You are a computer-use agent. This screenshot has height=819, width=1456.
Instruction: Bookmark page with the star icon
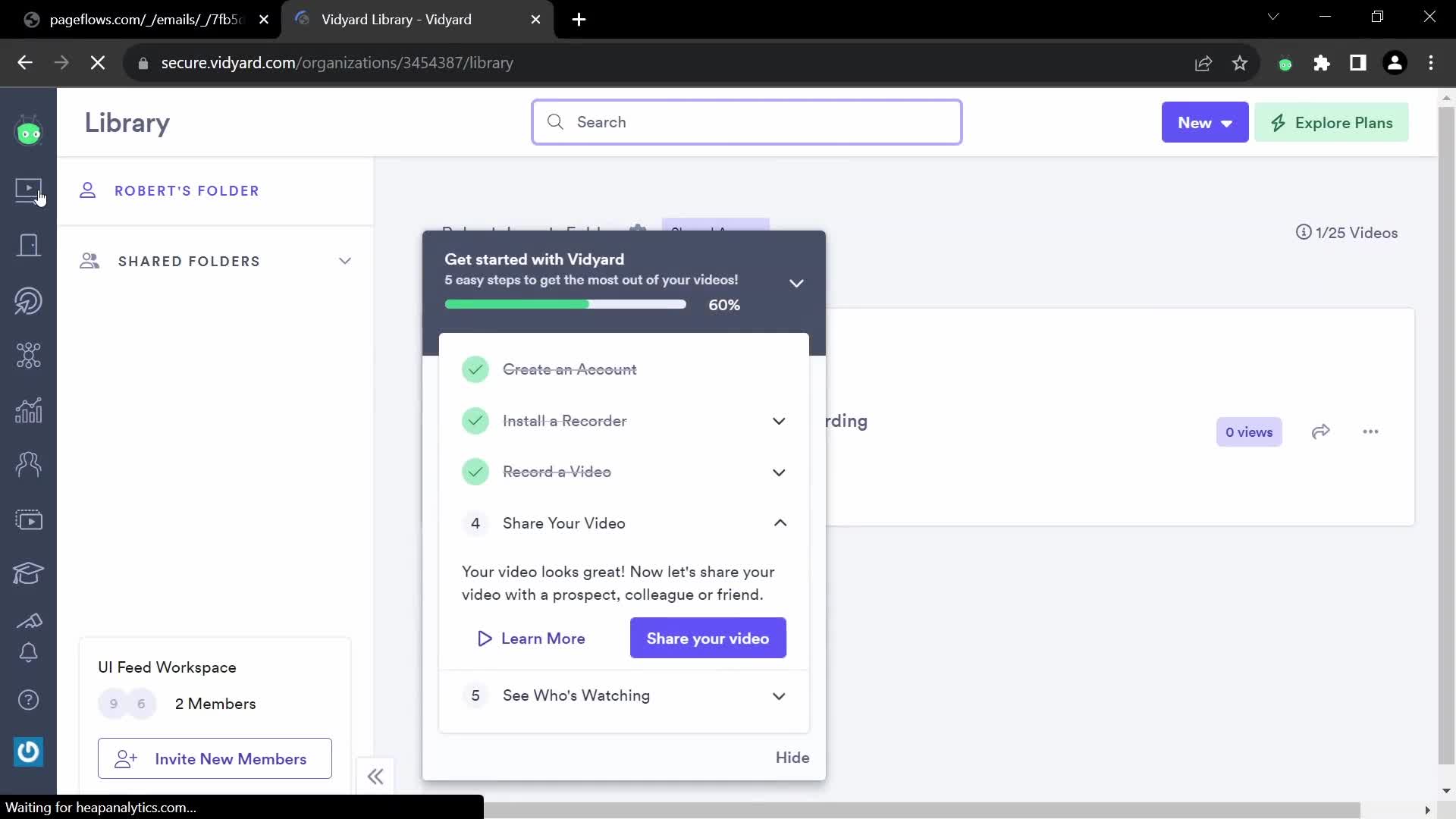1240,63
